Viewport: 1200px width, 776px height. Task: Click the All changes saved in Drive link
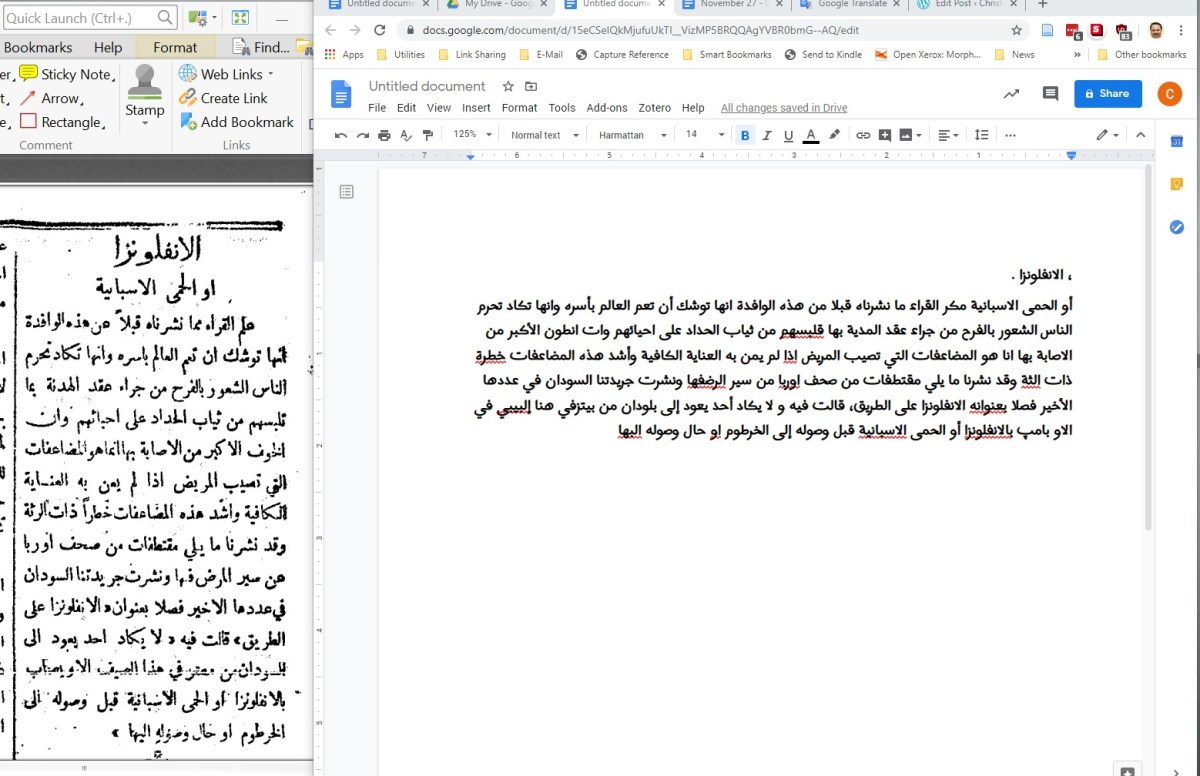pos(785,107)
